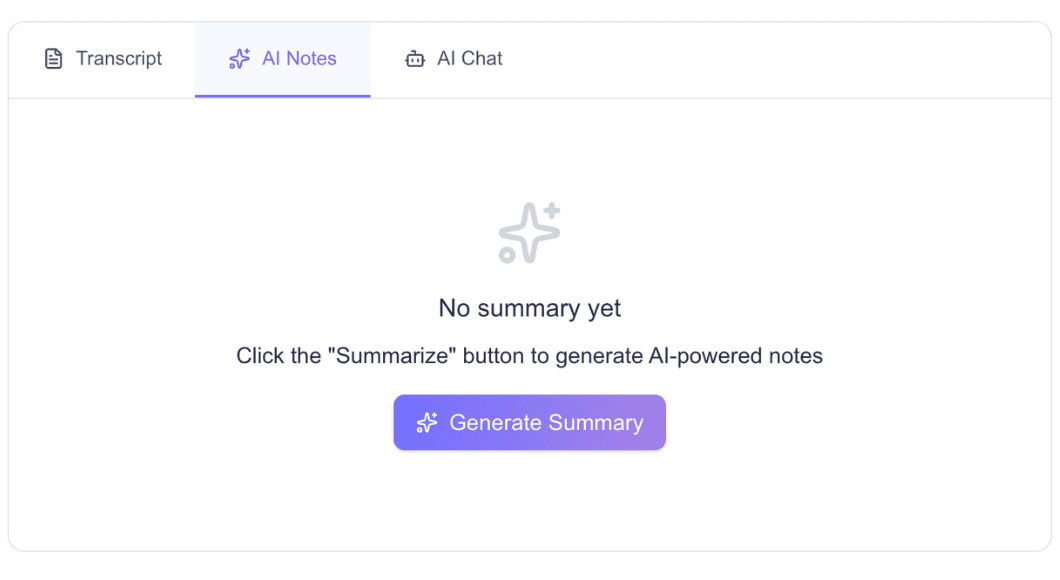Click the sparkle icon on the AI Notes tab

tap(239, 59)
